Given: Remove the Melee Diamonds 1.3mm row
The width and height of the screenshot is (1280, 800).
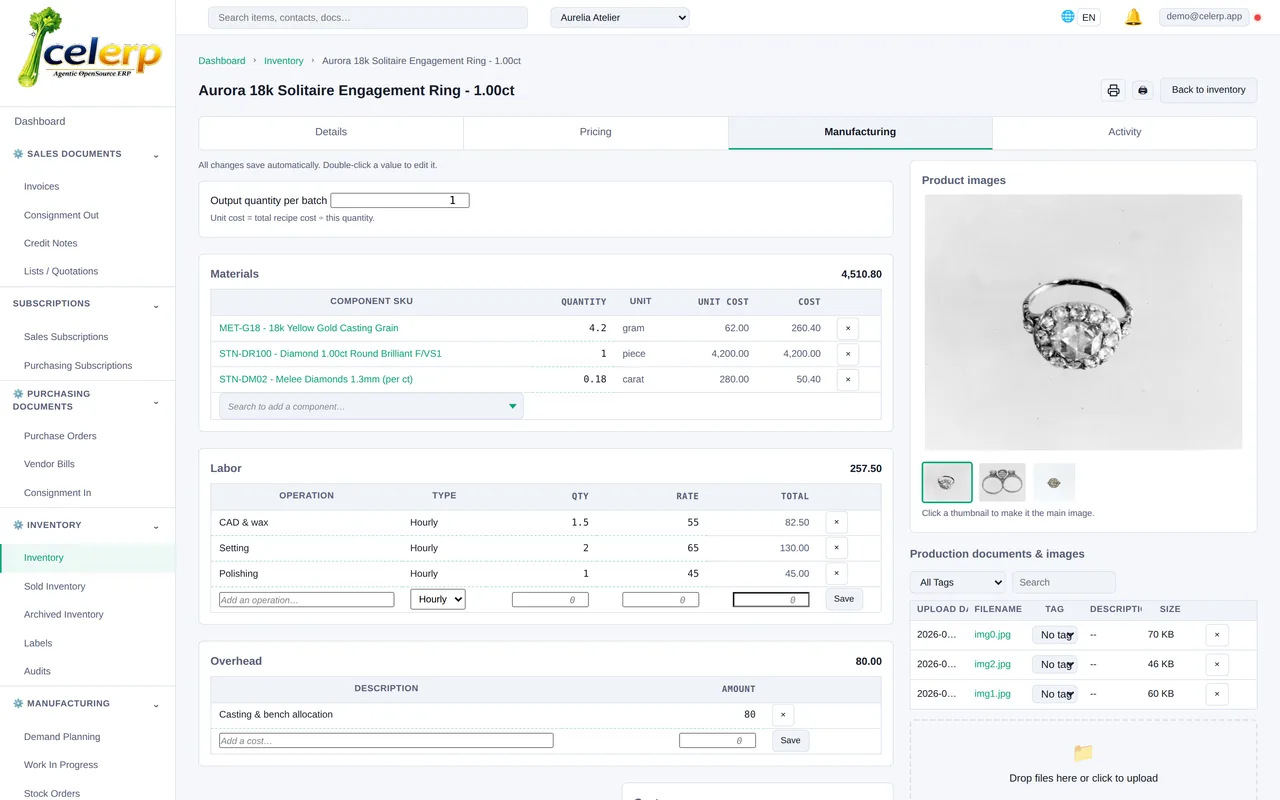Looking at the screenshot, I should [x=848, y=380].
